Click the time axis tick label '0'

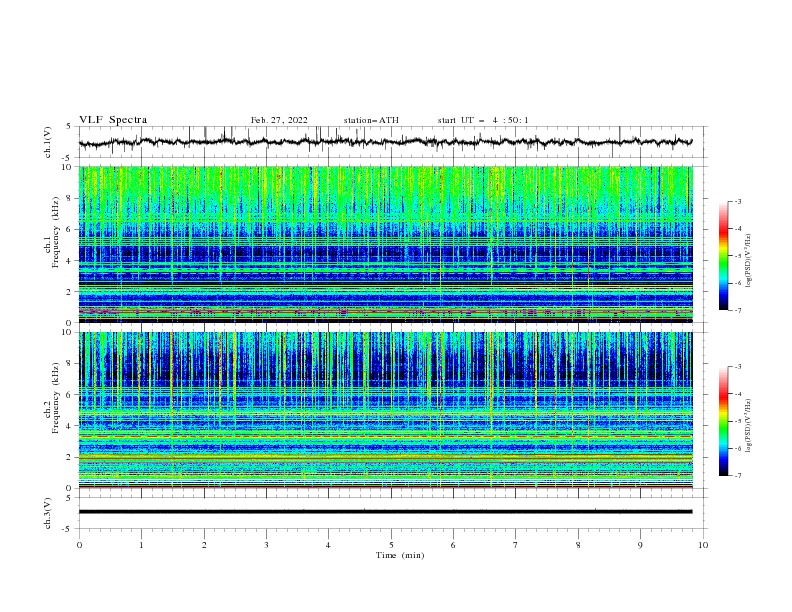coord(79,545)
